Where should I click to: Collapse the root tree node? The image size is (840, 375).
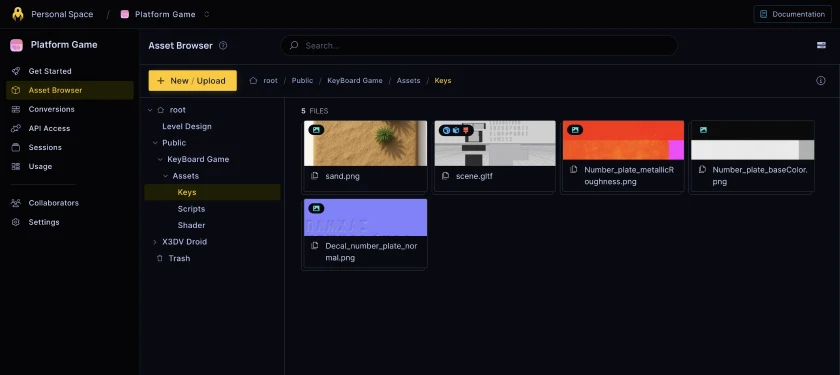[150, 110]
